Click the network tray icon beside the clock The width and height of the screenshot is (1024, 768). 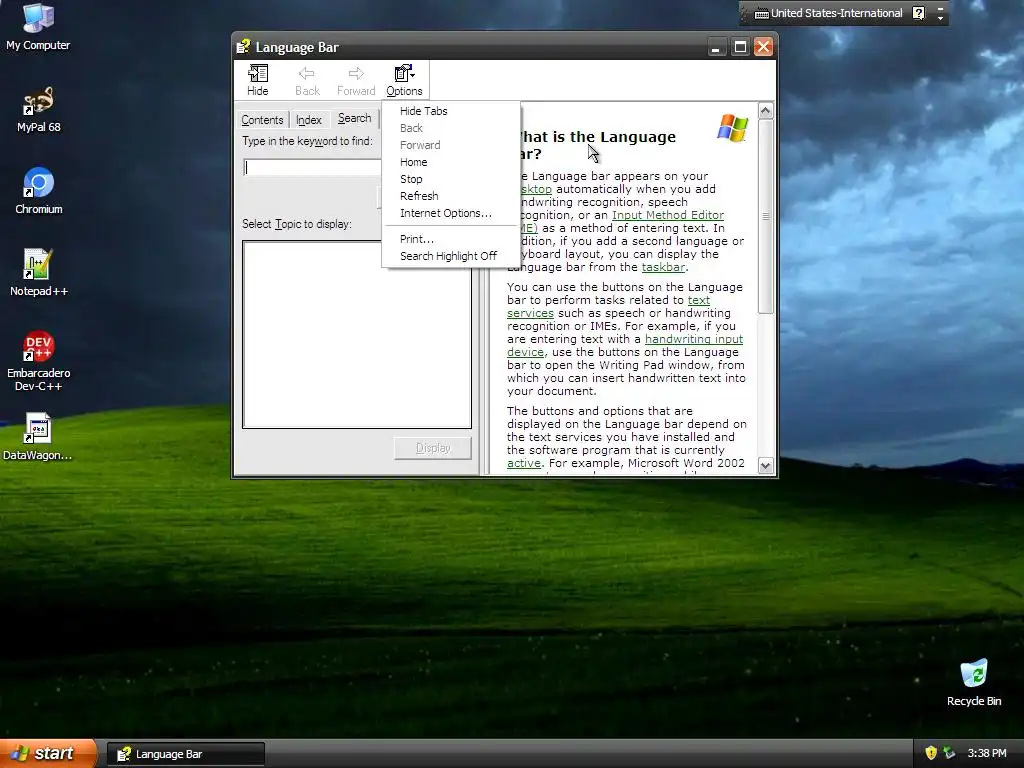pos(949,753)
